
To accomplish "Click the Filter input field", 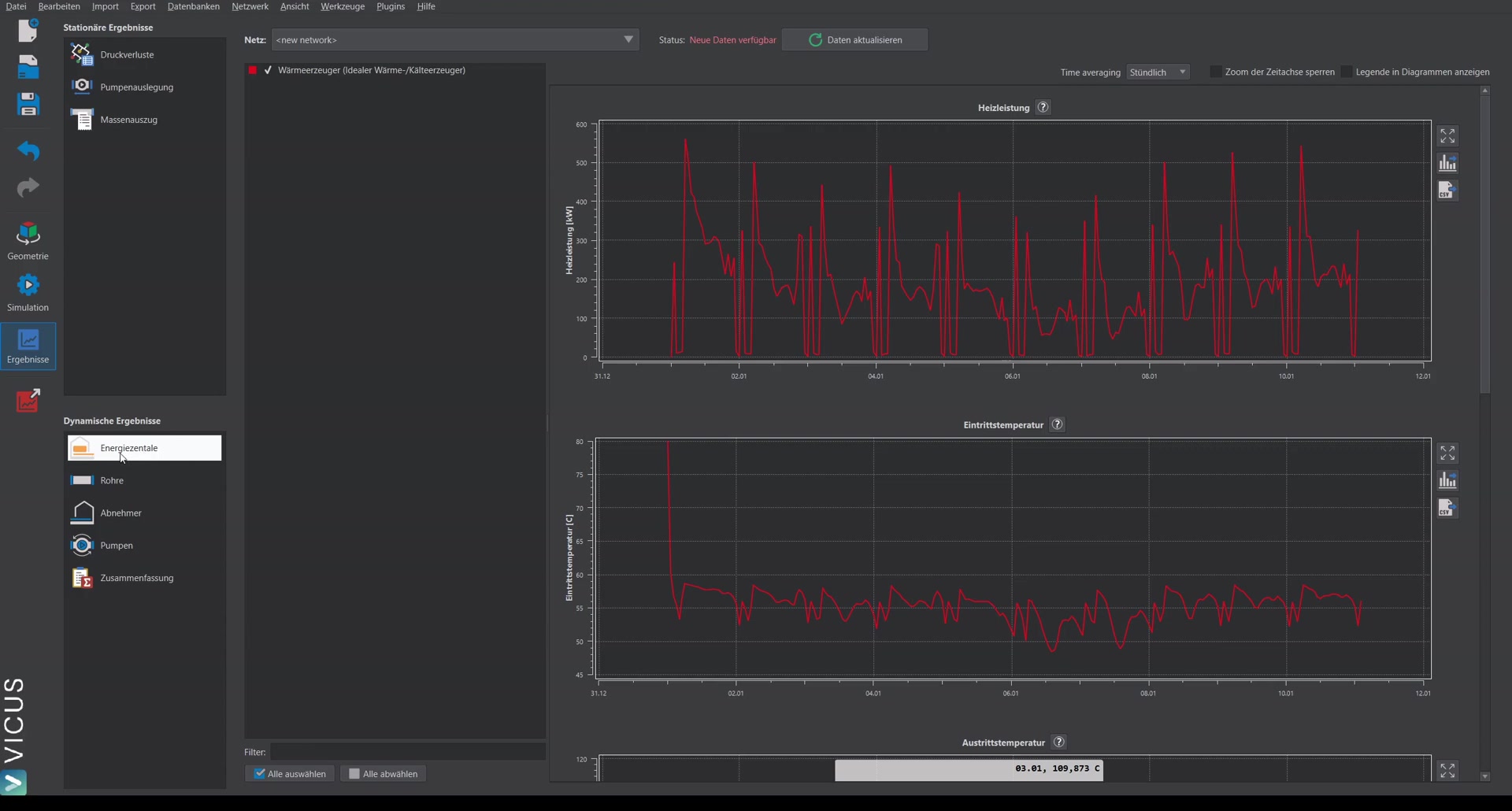I will point(408,752).
